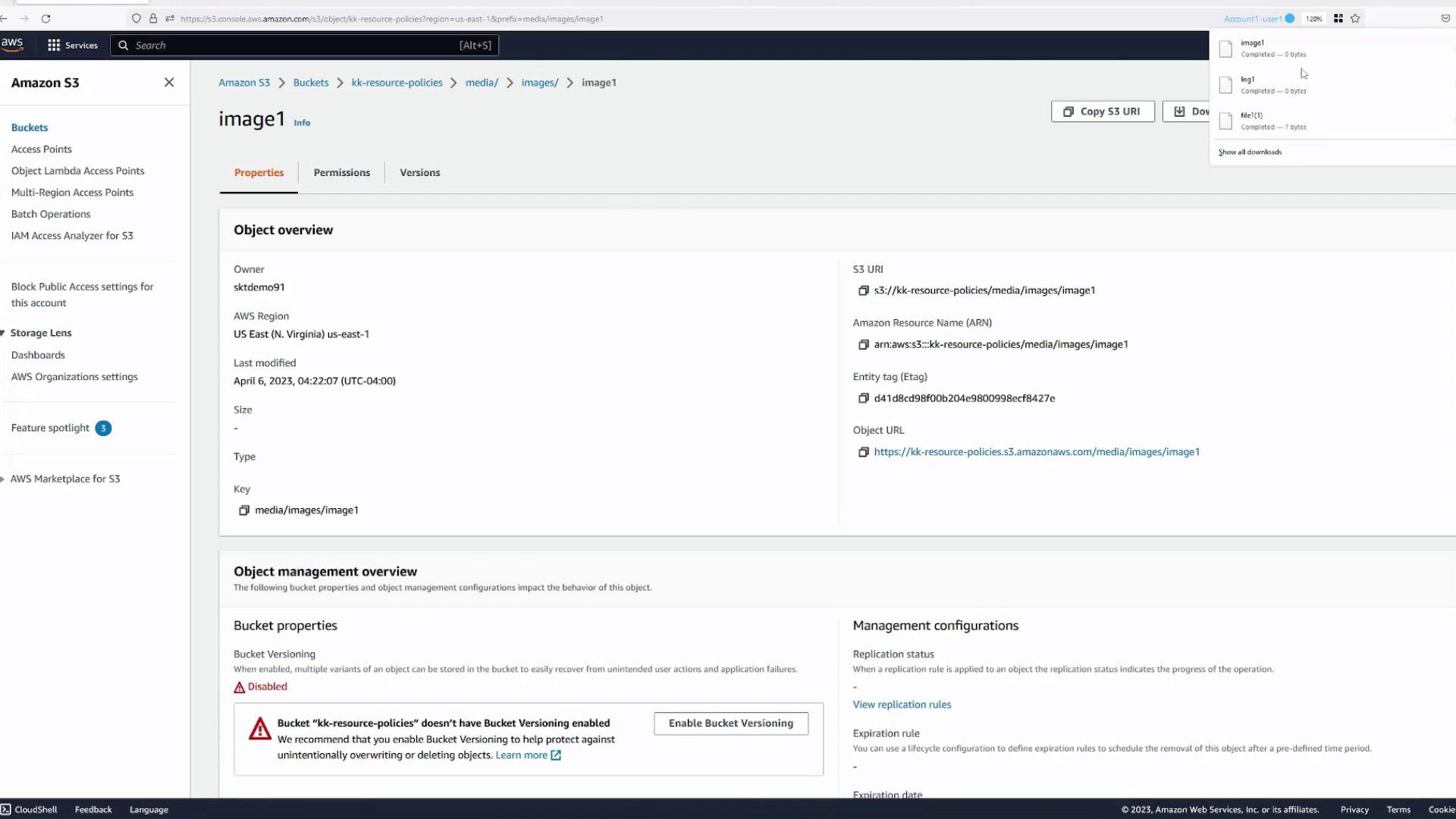Copy the S3 URI with copy icon
1456x819 pixels.
coord(863,290)
